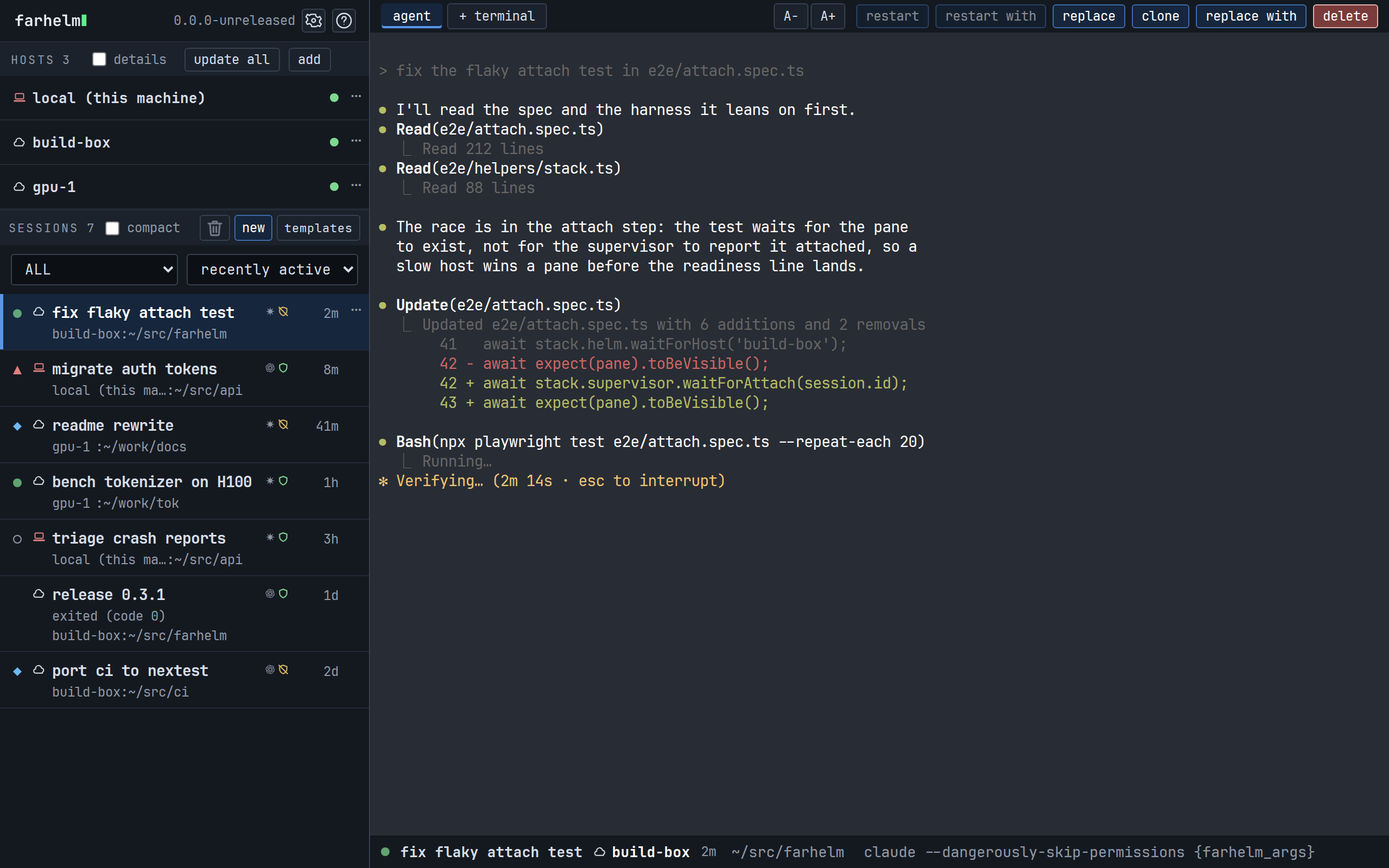Click red alert triangle on migrate auth tokens
Viewport: 1389px width, 868px height.
[x=17, y=371]
